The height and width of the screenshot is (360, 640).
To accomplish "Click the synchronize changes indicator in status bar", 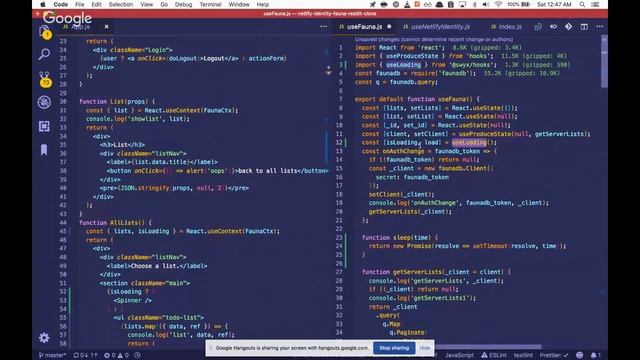I will pyautogui.click(x=85, y=356).
